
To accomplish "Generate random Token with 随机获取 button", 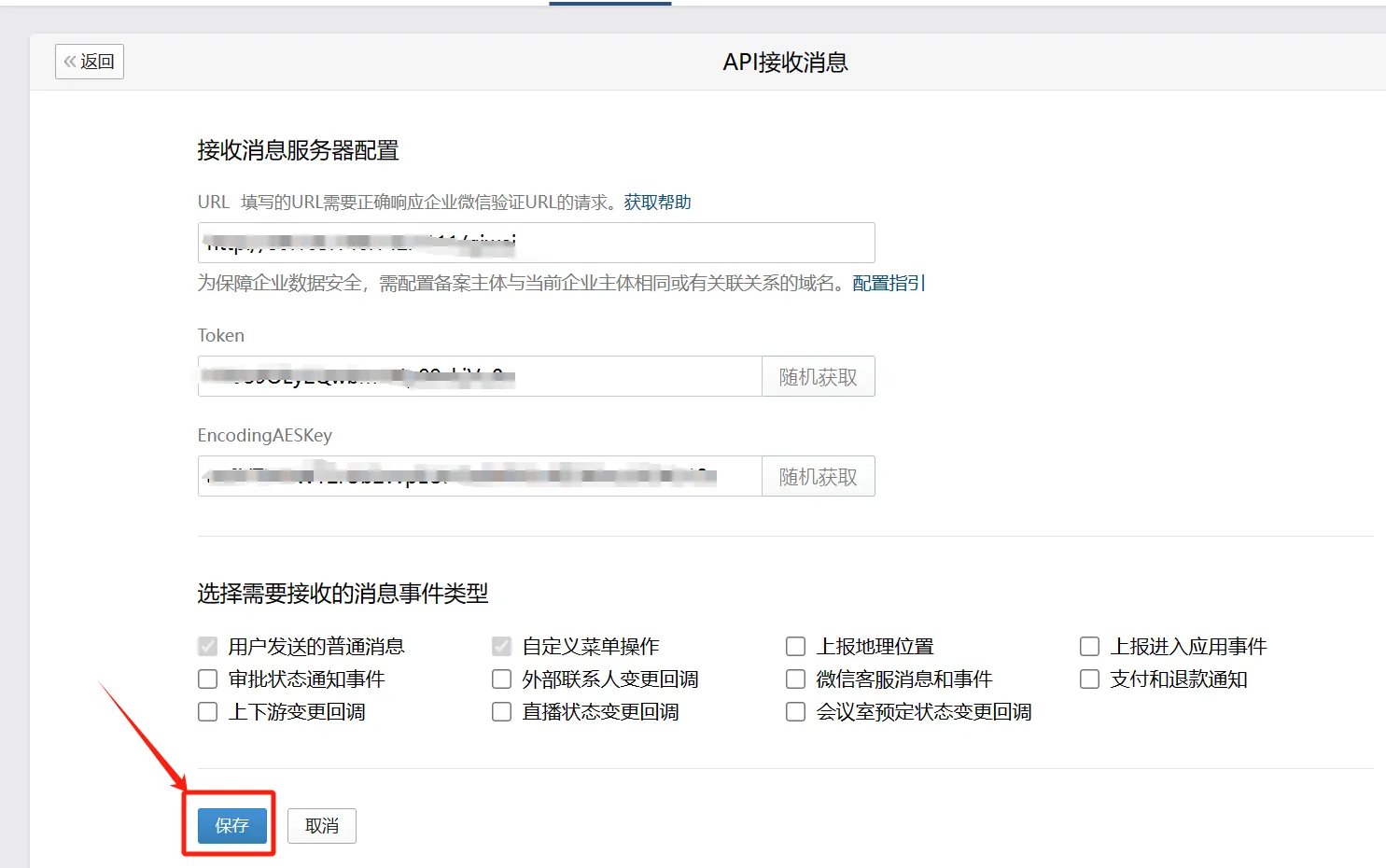I will coord(818,376).
